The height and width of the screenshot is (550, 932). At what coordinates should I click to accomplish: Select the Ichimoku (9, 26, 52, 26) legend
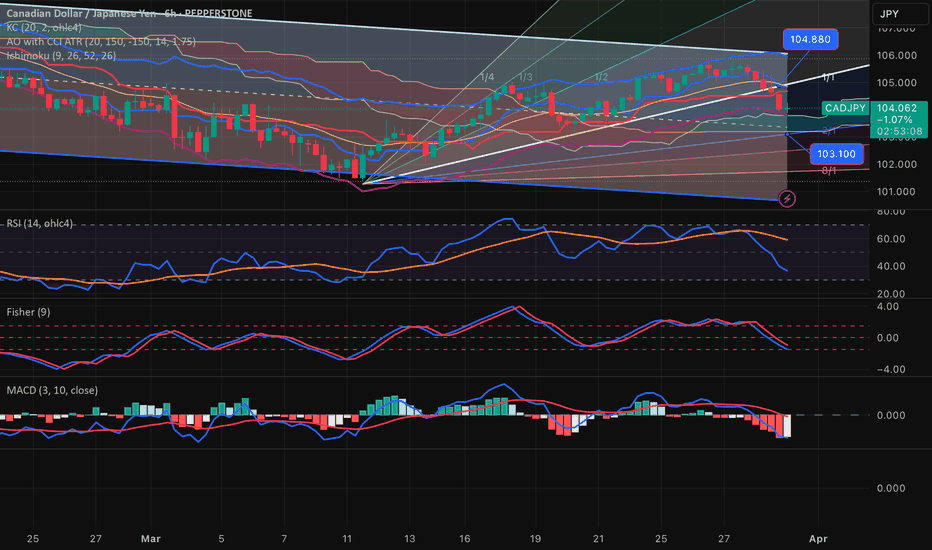point(61,56)
